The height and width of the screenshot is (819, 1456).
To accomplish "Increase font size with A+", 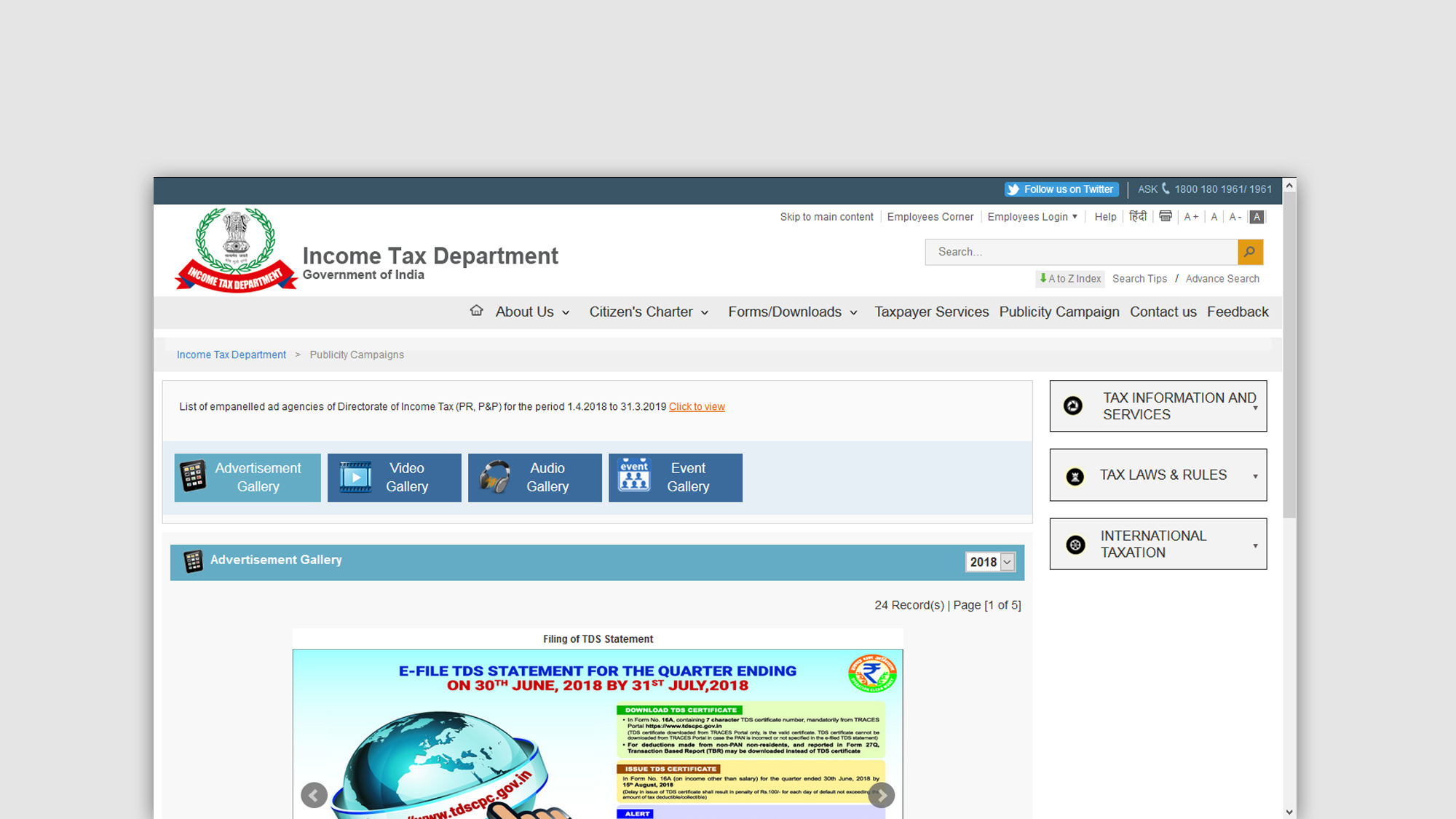I will click(x=1191, y=217).
